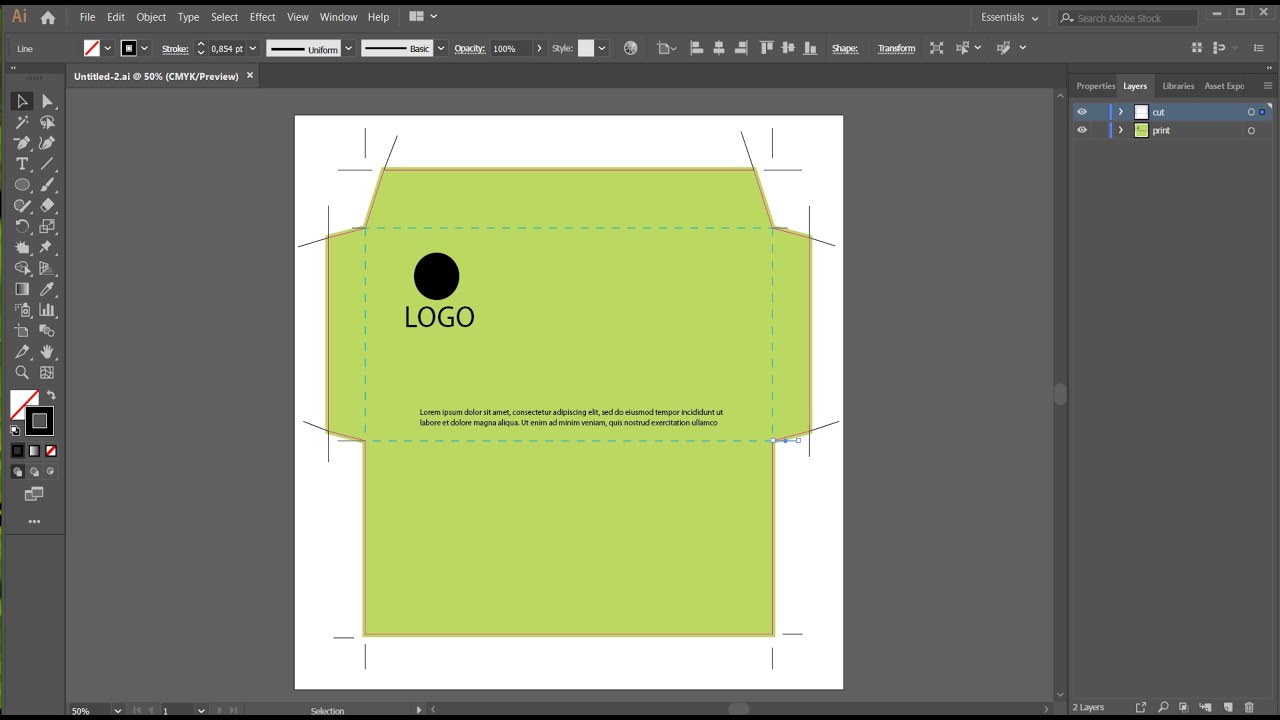
Task: Select the Eraser tool
Action: pos(47,206)
